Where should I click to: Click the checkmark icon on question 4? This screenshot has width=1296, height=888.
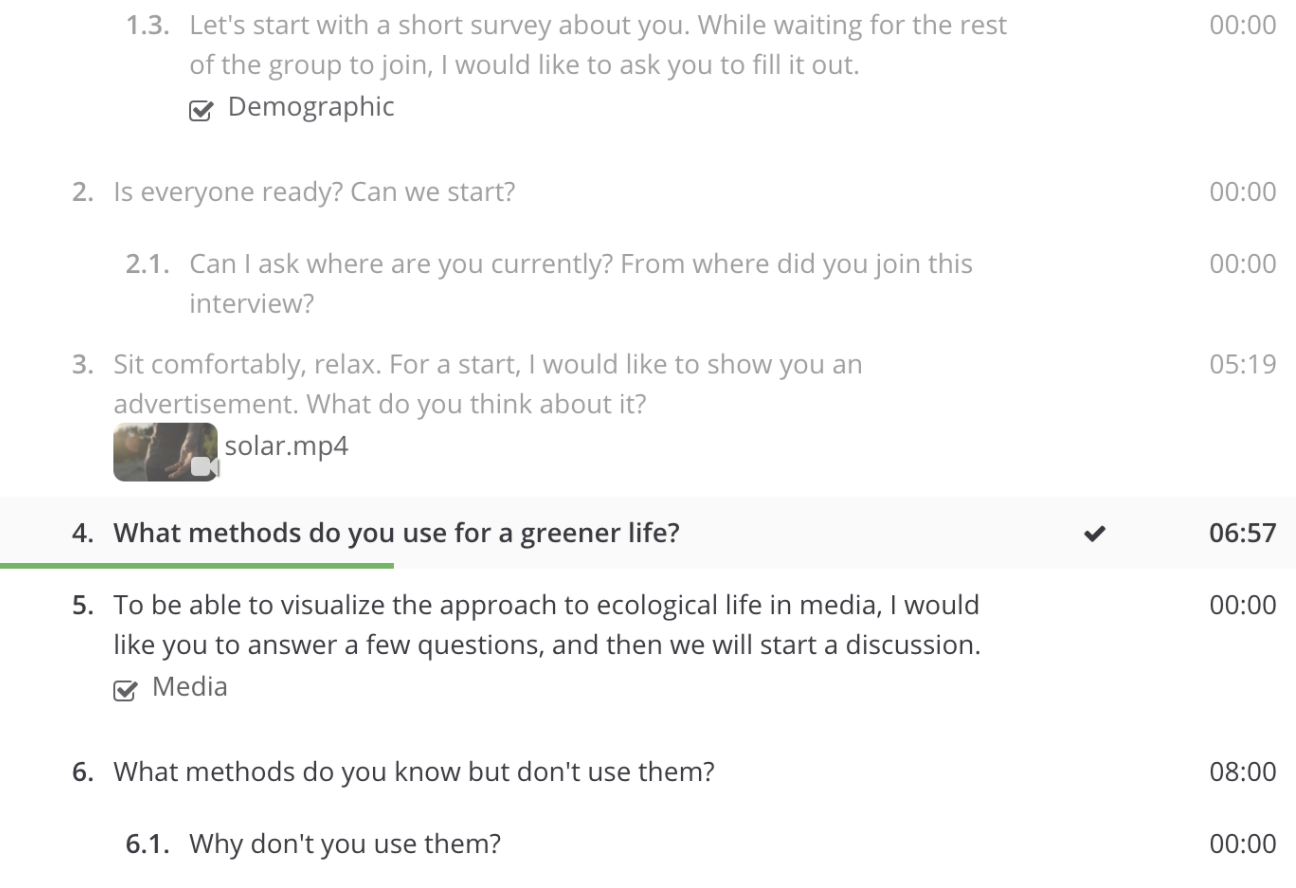click(x=1095, y=534)
